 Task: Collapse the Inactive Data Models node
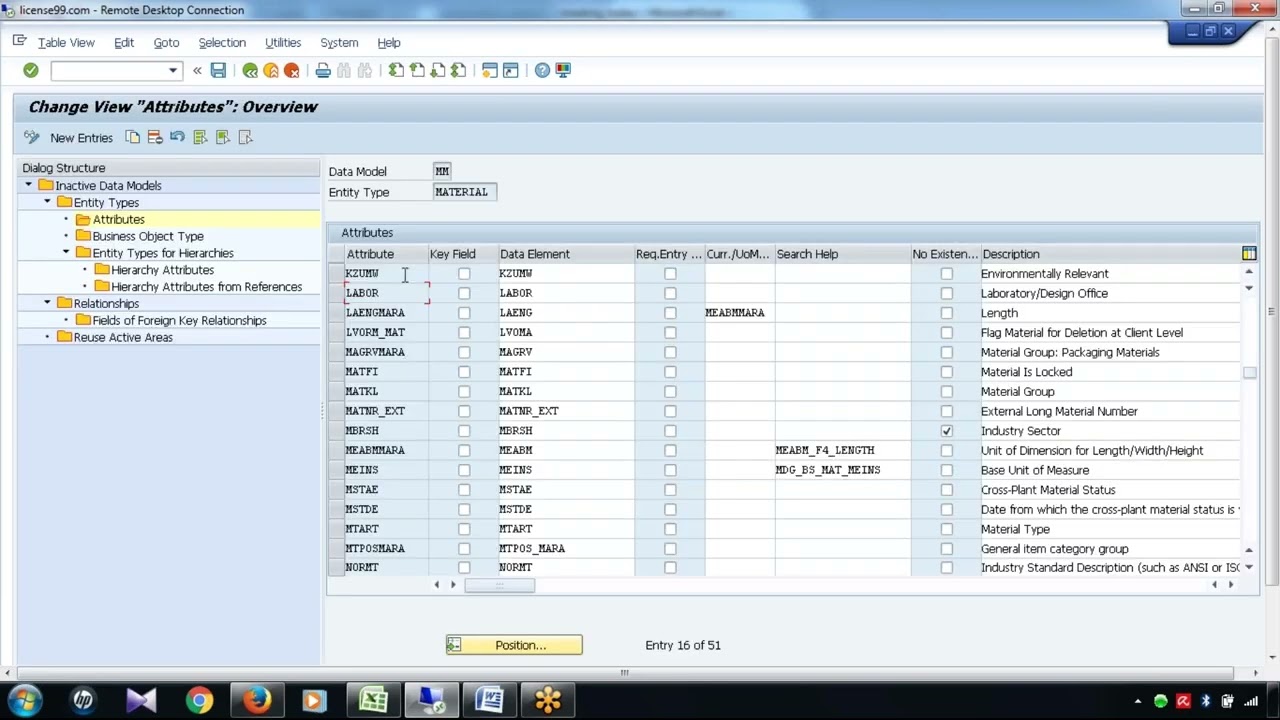point(28,185)
